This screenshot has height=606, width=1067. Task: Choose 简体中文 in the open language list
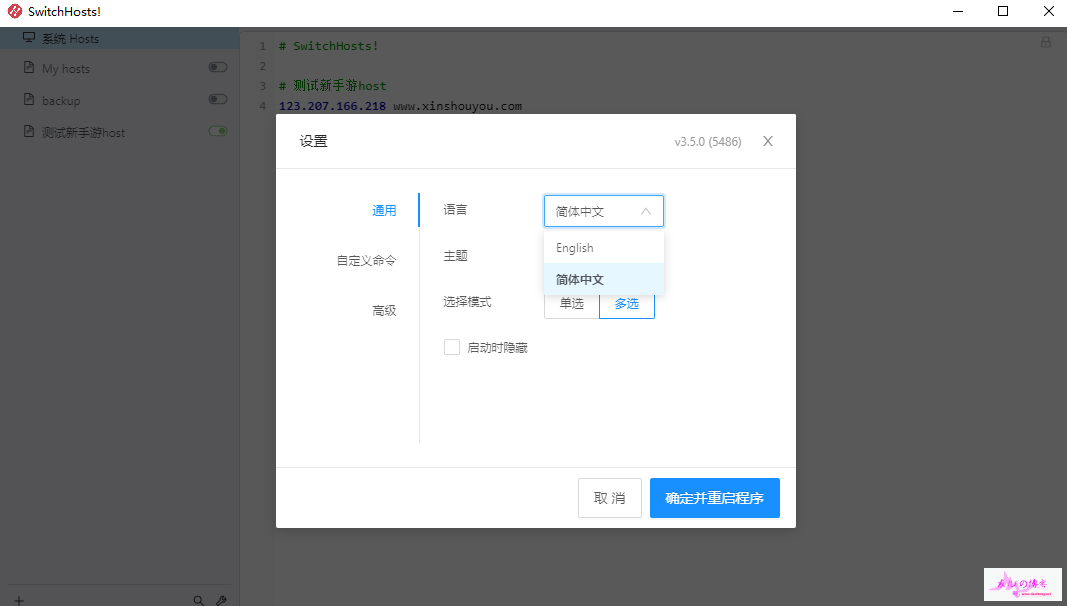604,279
